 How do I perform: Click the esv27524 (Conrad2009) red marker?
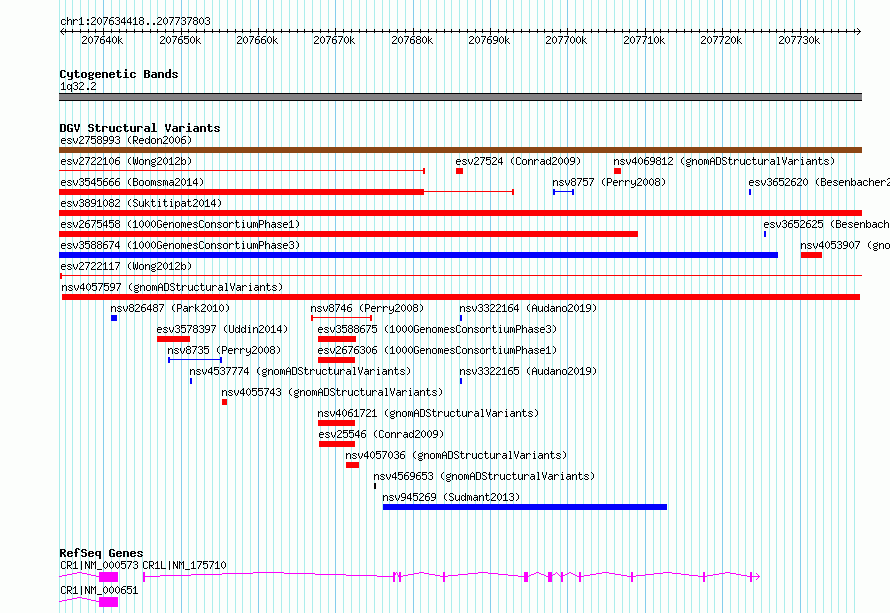tap(459, 171)
